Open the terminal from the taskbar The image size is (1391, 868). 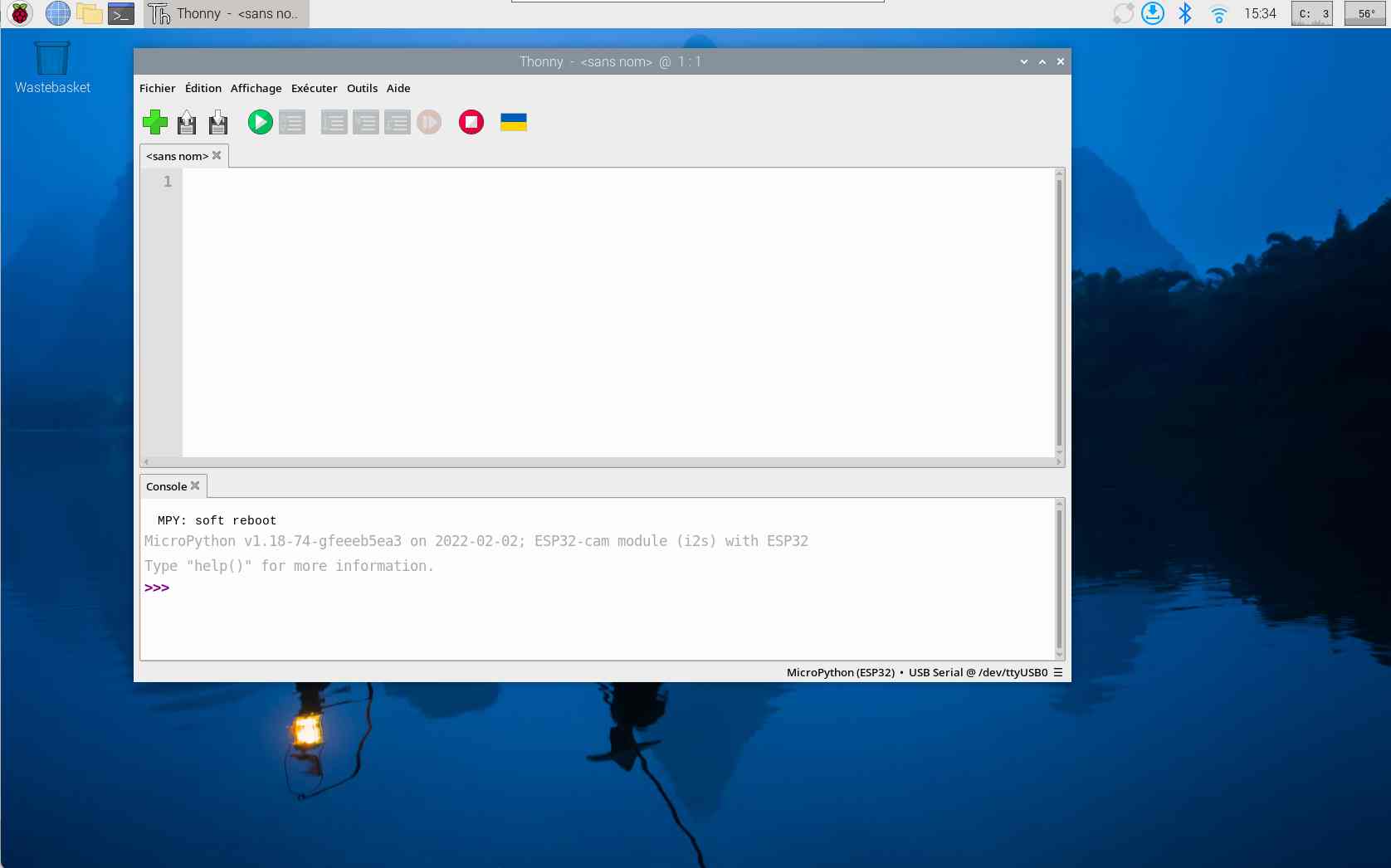point(121,13)
